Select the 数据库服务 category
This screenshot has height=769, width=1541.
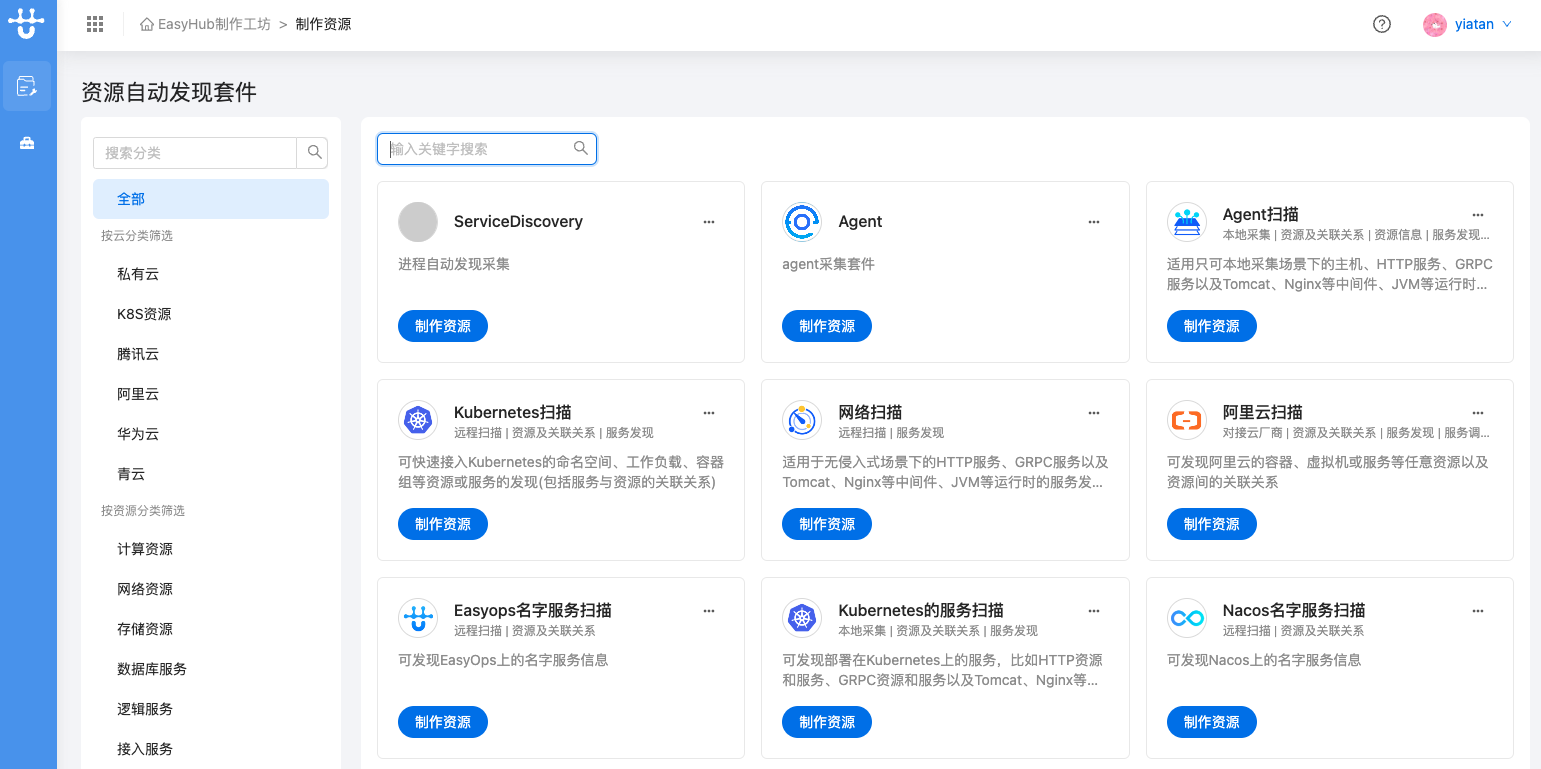click(211, 669)
